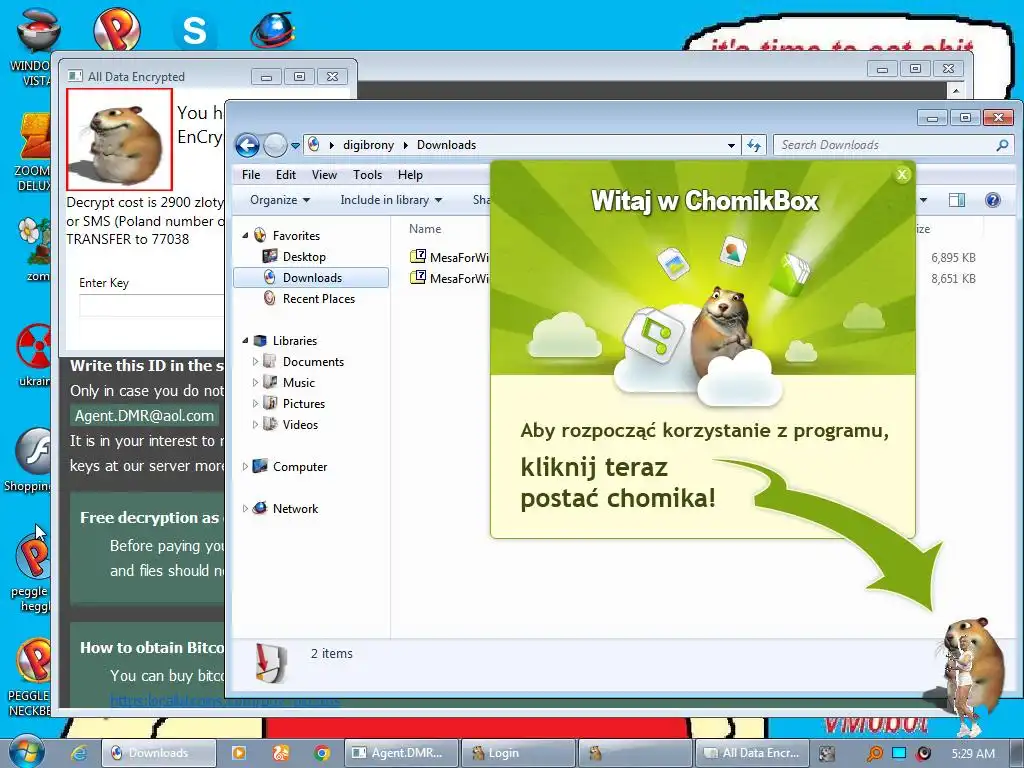Viewport: 1024px width, 768px height.
Task: Click the orange magnifier tray icon
Action: 874,754
